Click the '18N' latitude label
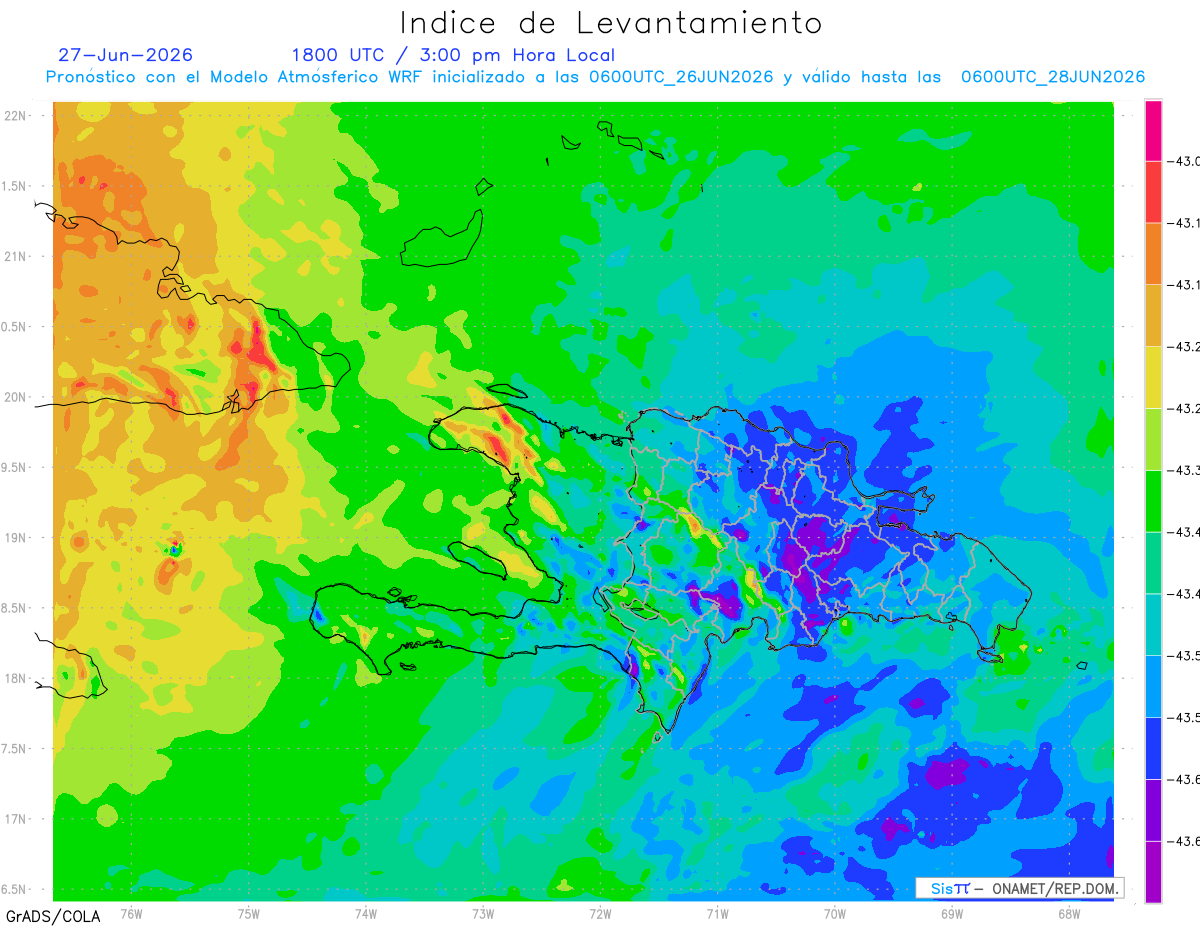The height and width of the screenshot is (927, 1200). tap(16, 678)
